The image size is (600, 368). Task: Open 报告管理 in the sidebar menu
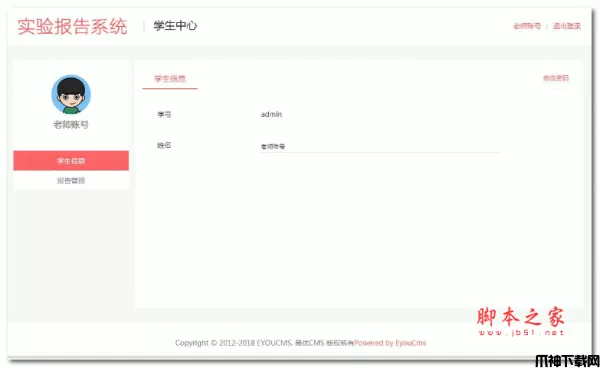pos(71,180)
